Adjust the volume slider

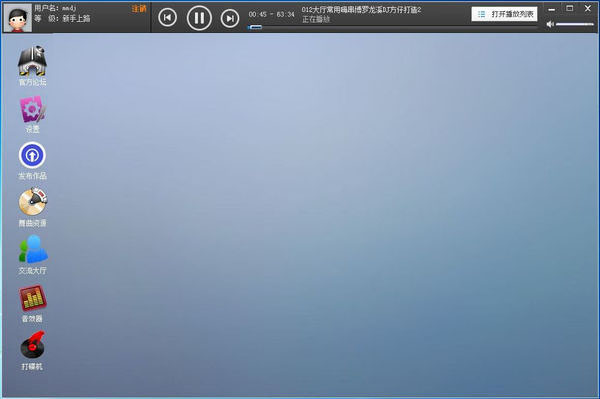575,24
